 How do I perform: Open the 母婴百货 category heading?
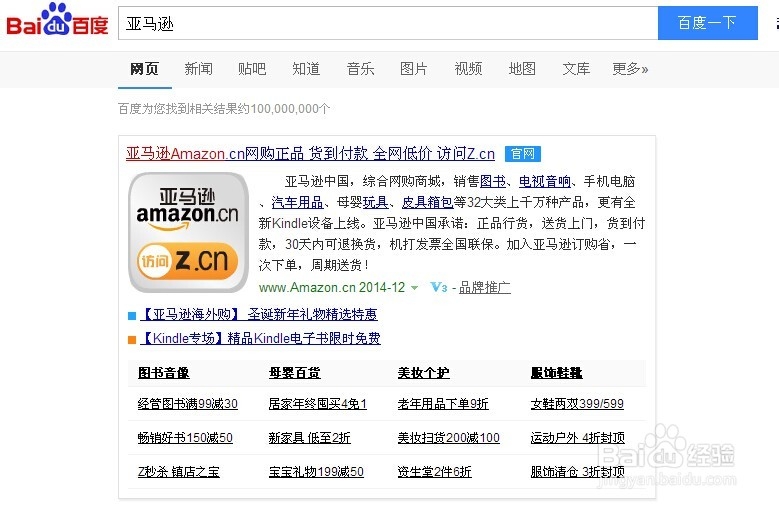pyautogui.click(x=295, y=372)
